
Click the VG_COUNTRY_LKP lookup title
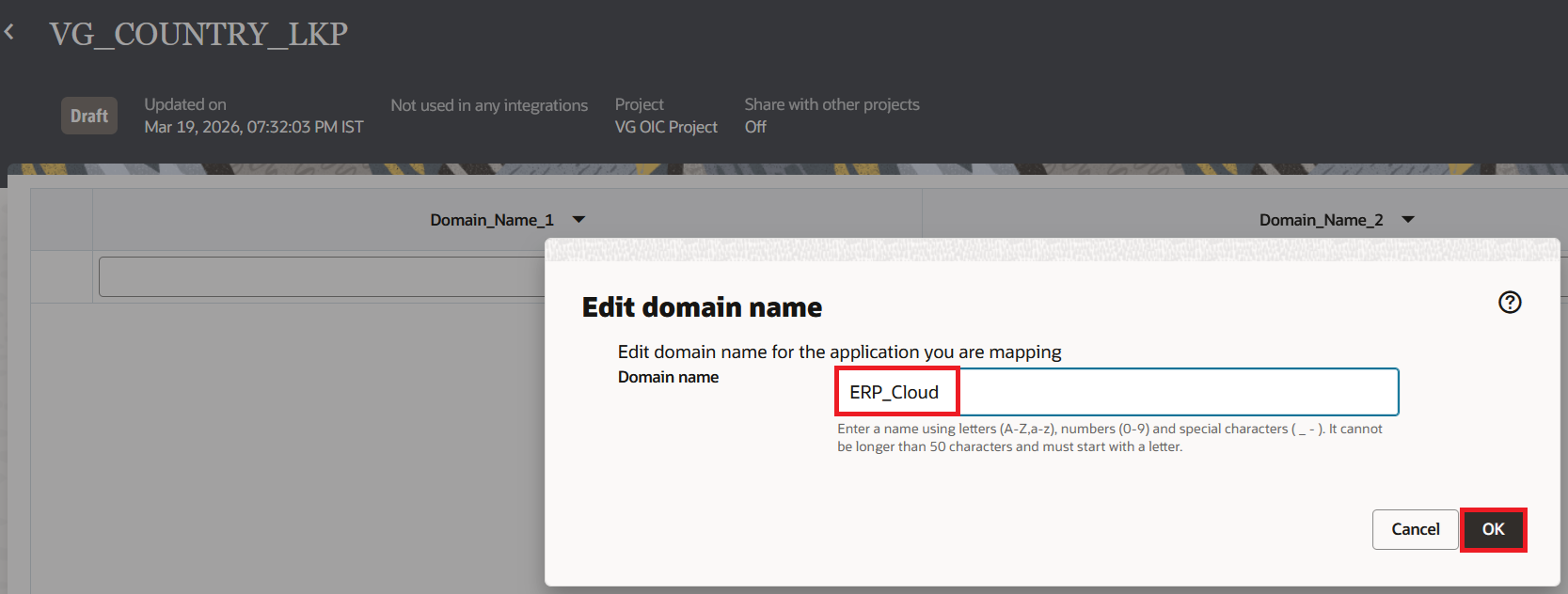tap(198, 35)
